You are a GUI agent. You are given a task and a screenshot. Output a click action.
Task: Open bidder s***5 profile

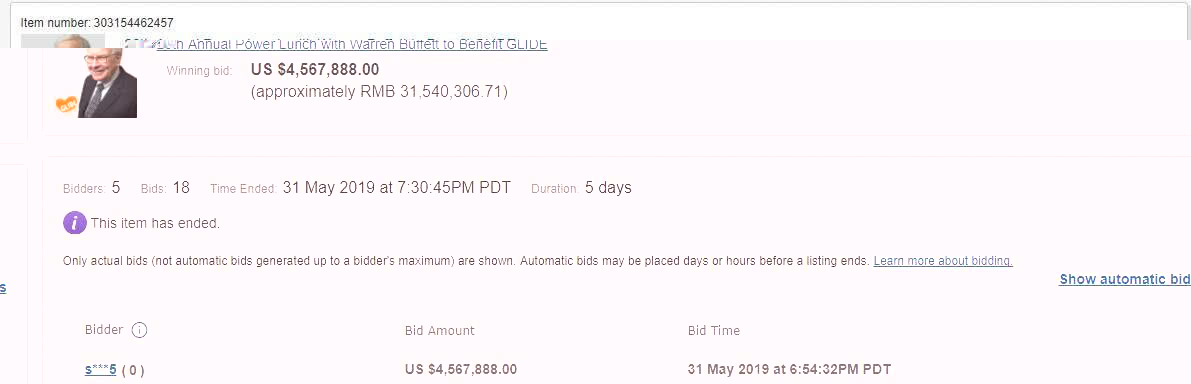point(100,370)
